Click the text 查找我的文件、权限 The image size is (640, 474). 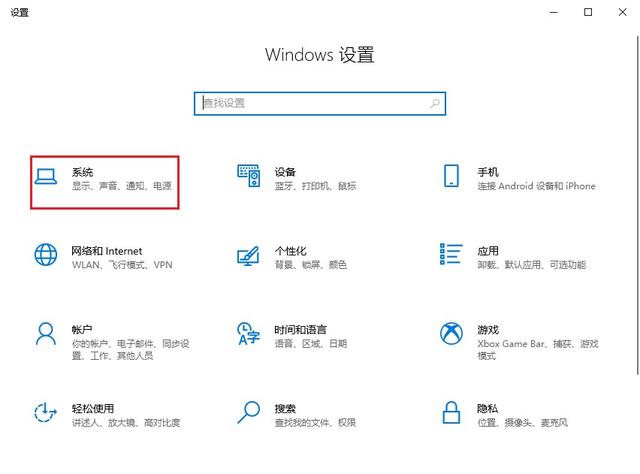[x=315, y=423]
